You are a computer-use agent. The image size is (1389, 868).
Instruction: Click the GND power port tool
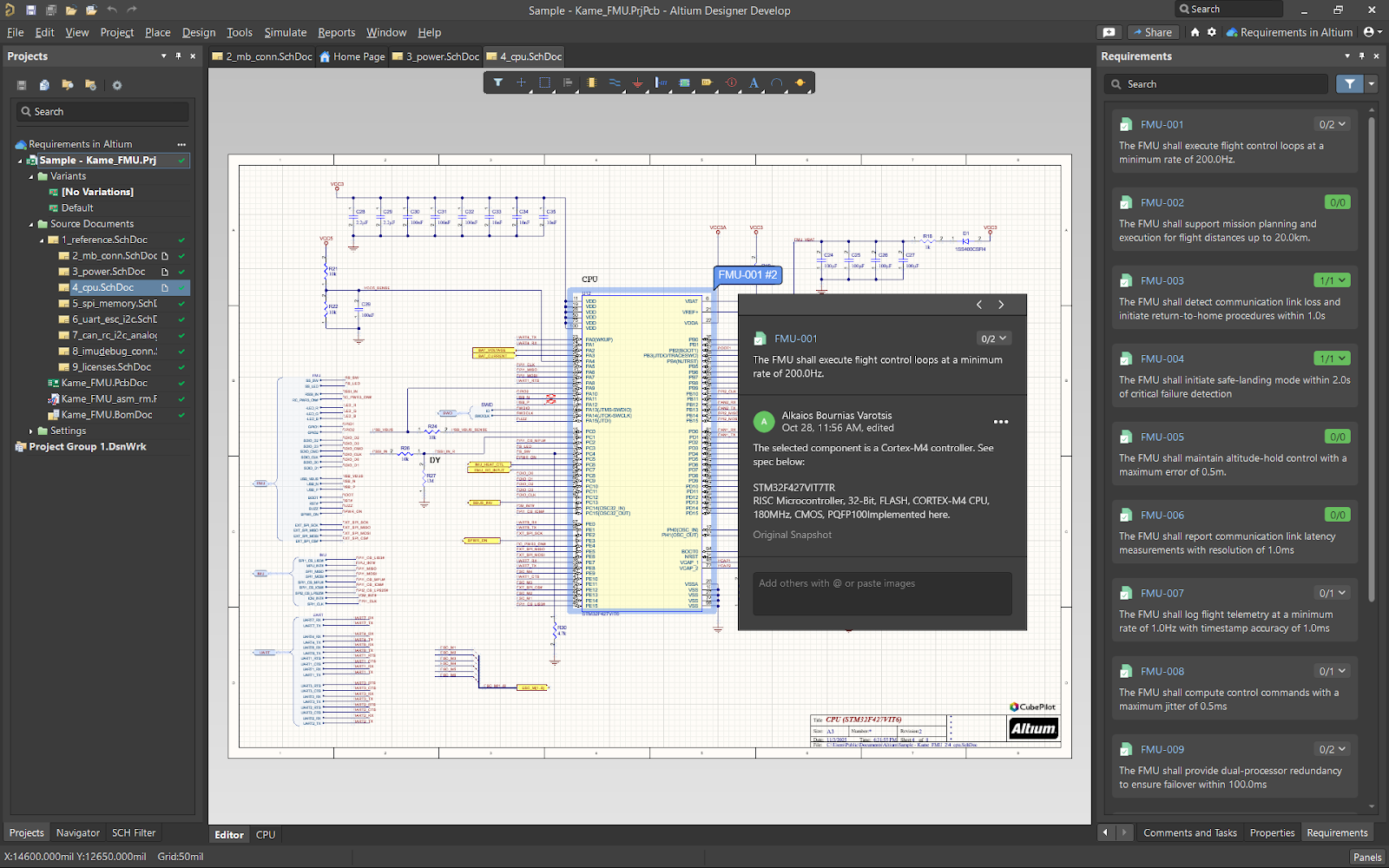click(637, 83)
